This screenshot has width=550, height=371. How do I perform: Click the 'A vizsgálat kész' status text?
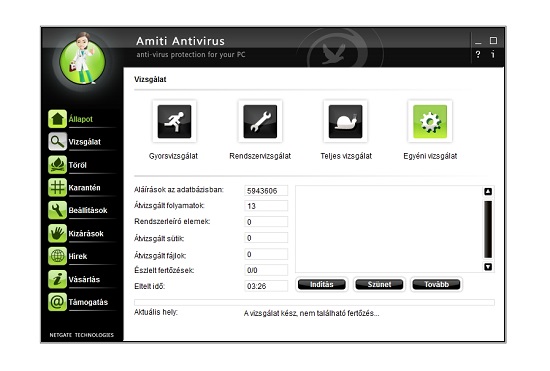311,313
